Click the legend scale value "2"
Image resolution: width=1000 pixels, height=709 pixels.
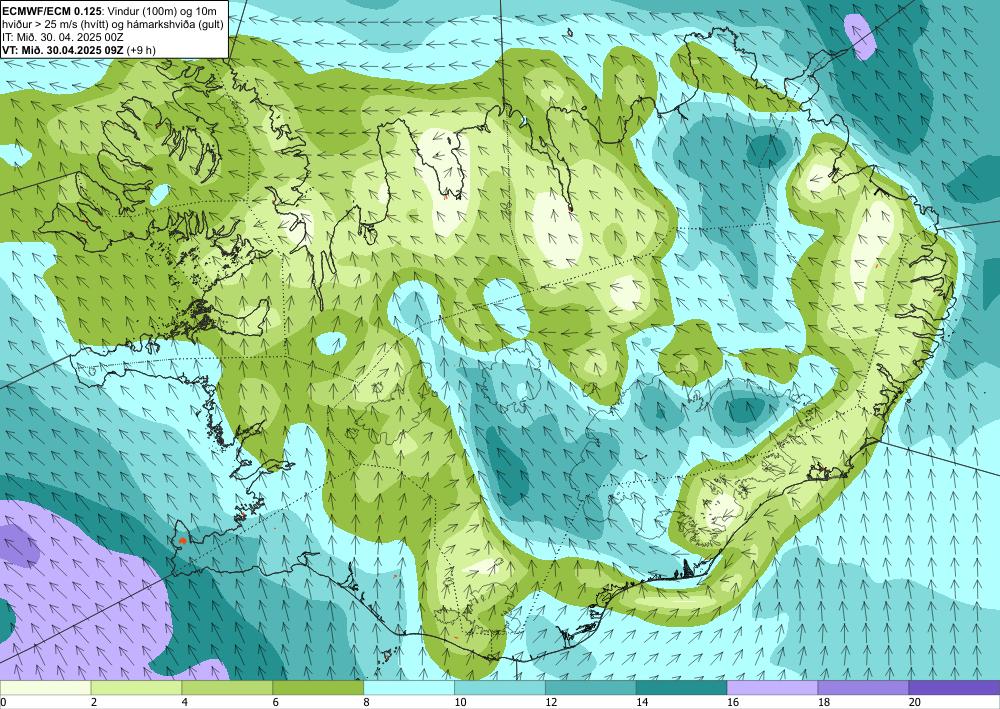pos(94,703)
